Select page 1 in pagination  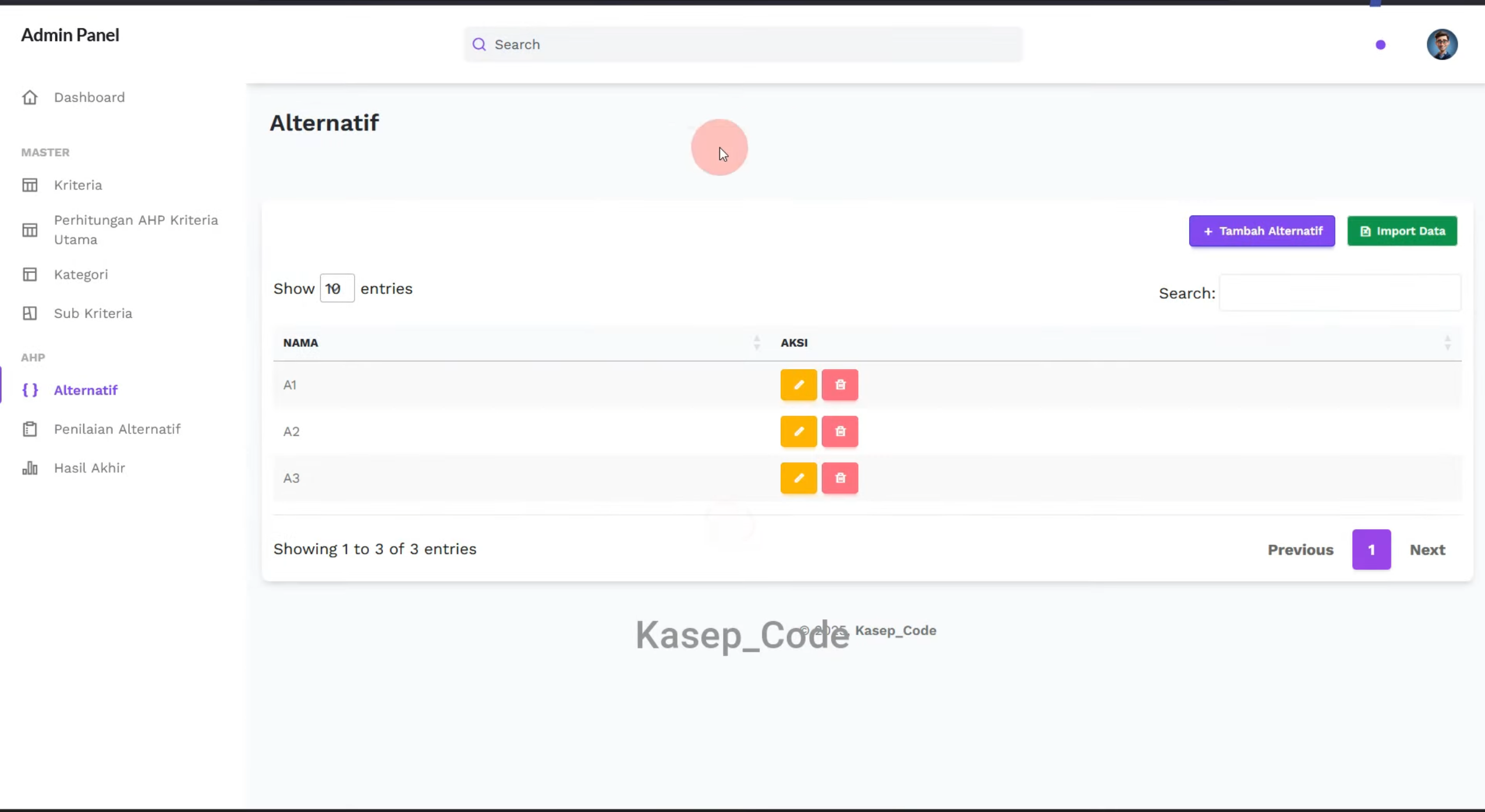[x=1371, y=549]
